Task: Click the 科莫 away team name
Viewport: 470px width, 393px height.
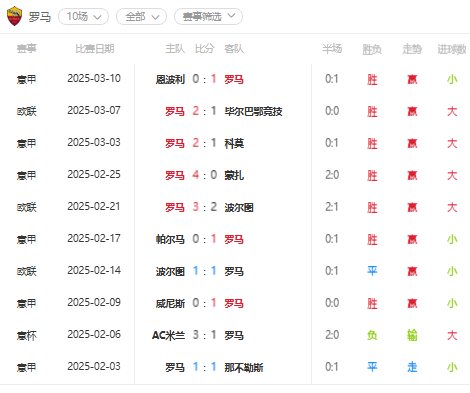Action: (x=234, y=143)
